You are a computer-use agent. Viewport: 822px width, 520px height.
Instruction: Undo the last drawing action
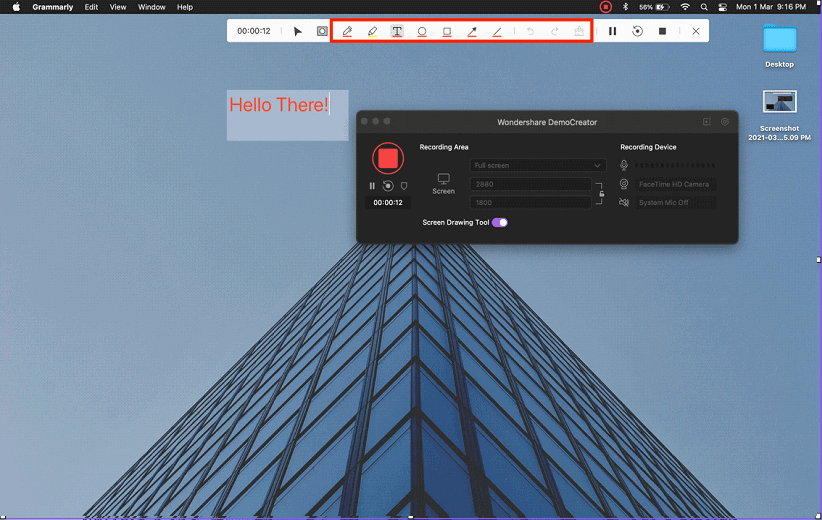[531, 31]
